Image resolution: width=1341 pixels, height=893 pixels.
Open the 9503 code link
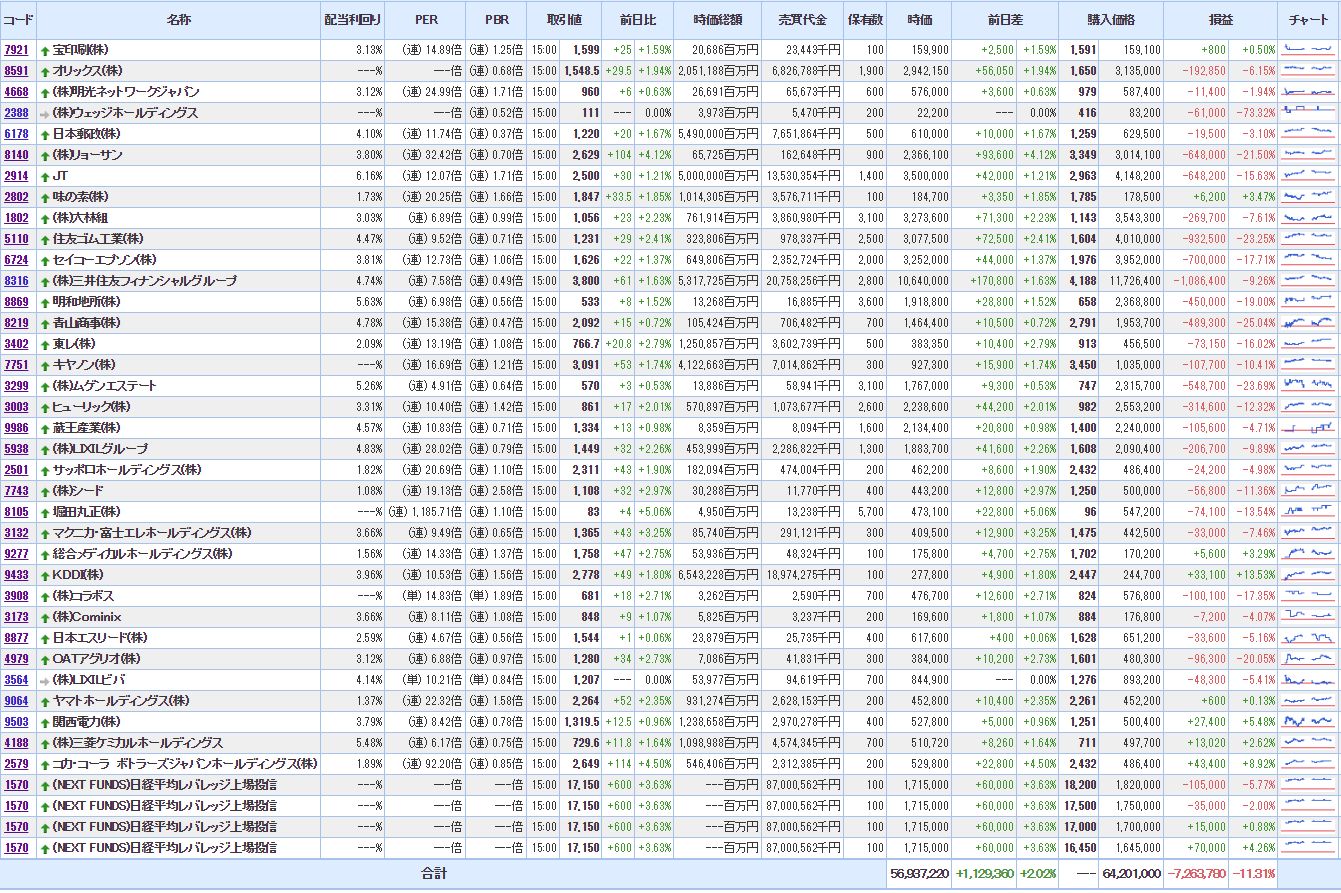point(16,722)
